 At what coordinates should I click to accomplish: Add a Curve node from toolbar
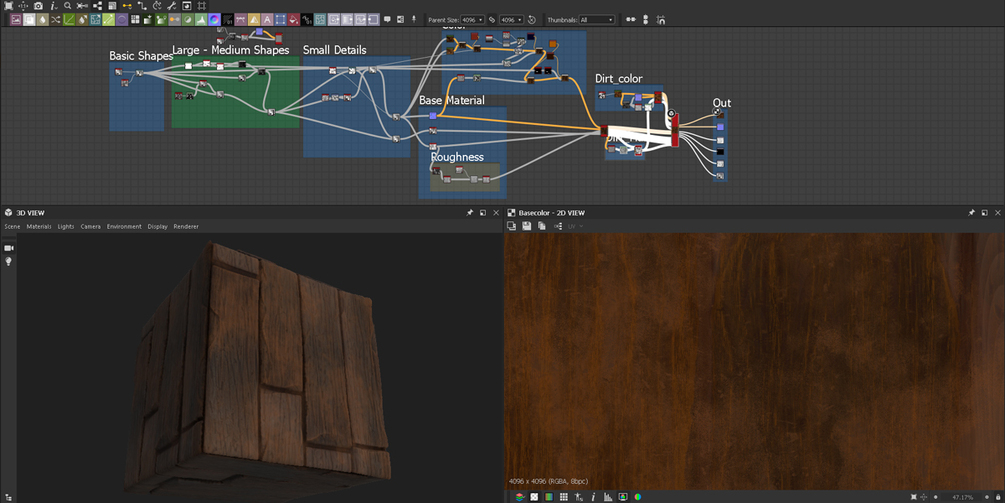[x=69, y=20]
